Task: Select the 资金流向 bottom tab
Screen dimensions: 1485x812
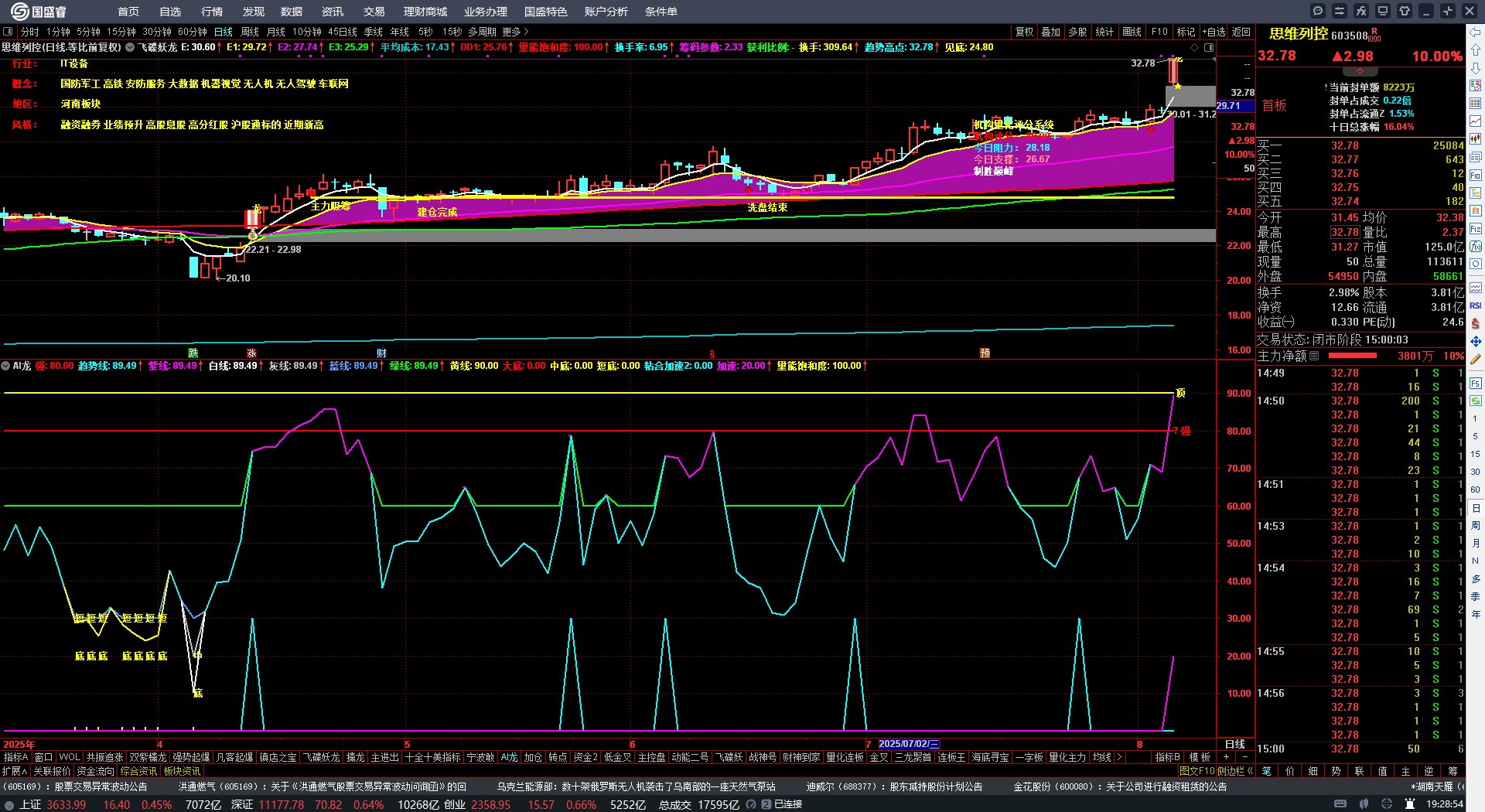Action: [95, 771]
